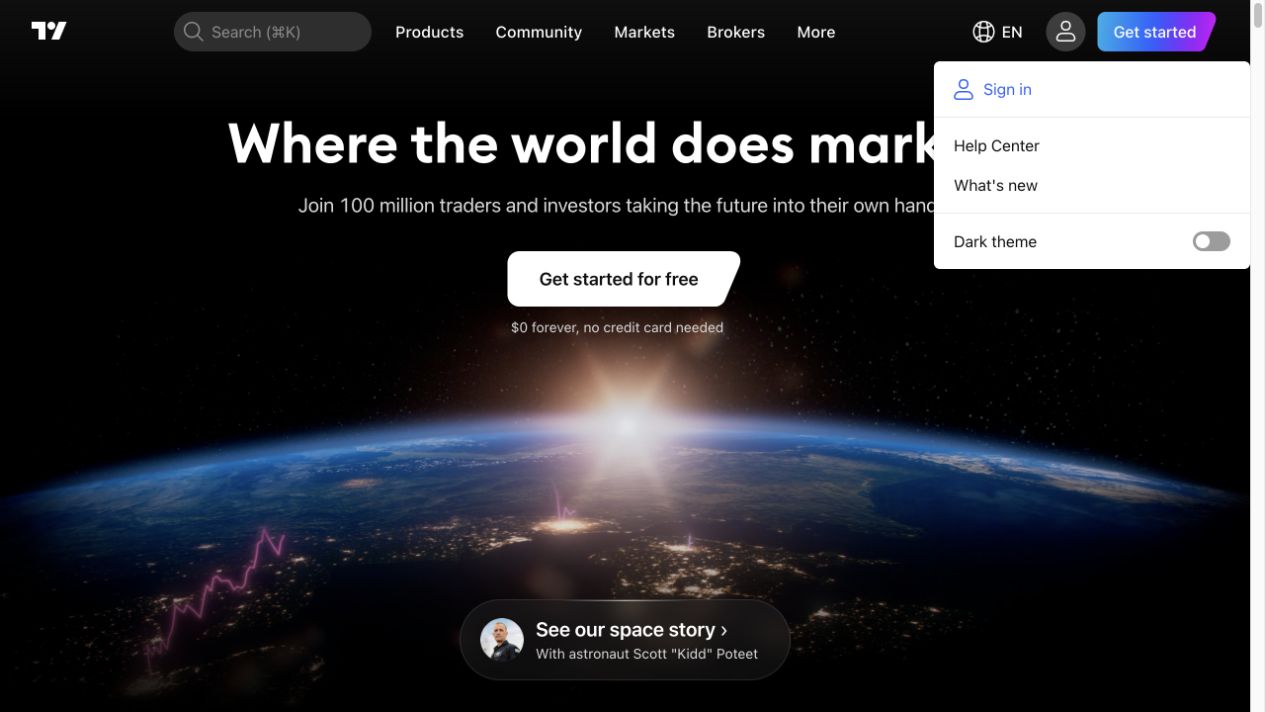Click the magnifying glass search icon

193,32
